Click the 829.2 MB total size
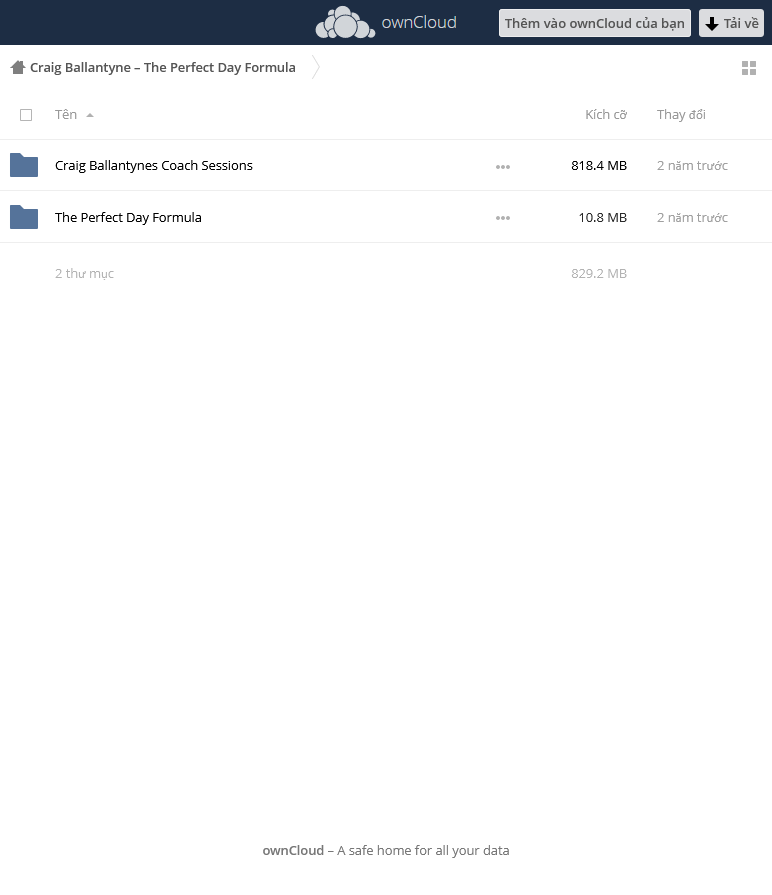 click(599, 273)
